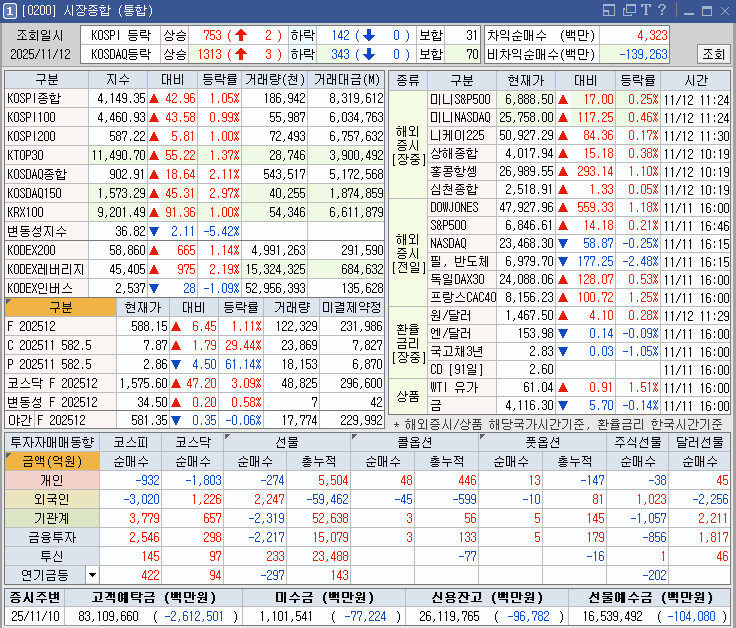Screen dimensions: 736x628
Task: Click the KOSPI 상승 red up arrow
Action: 241,35
